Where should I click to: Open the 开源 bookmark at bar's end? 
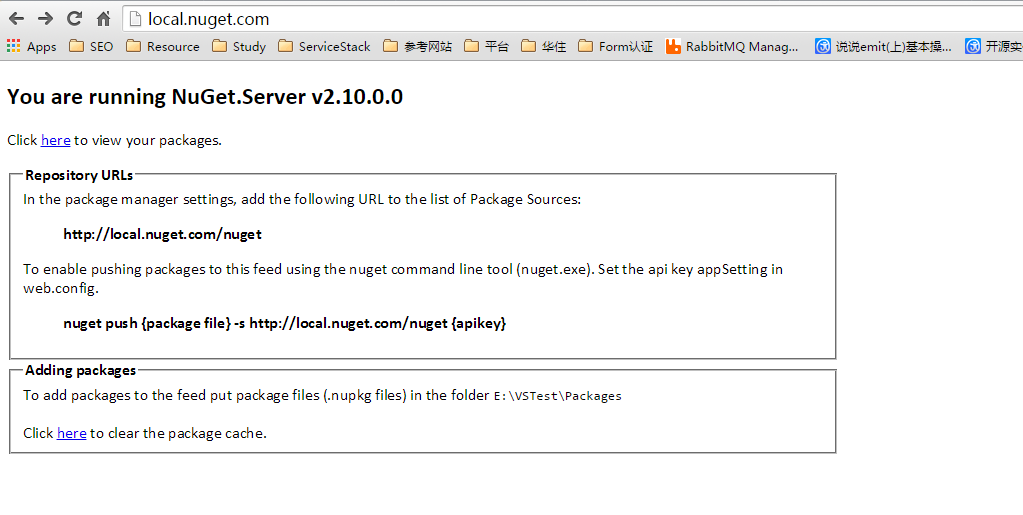pyautogui.click(x=994, y=46)
